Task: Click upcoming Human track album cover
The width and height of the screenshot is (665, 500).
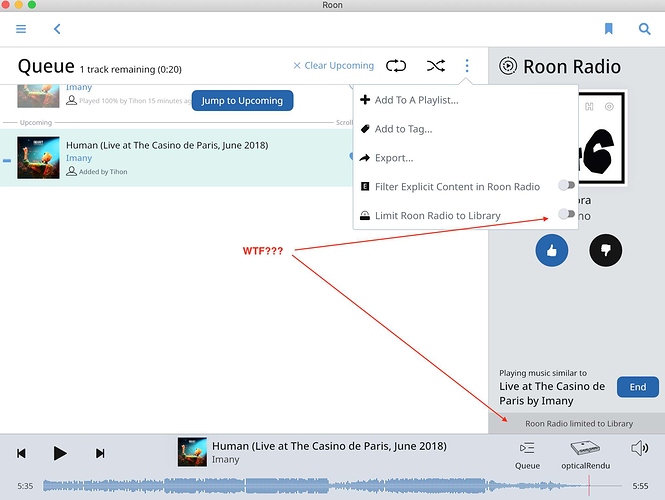Action: (38, 157)
